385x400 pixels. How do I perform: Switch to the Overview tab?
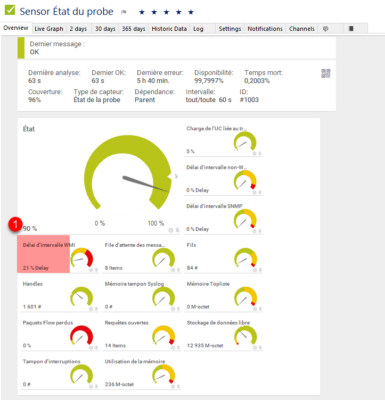16,28
